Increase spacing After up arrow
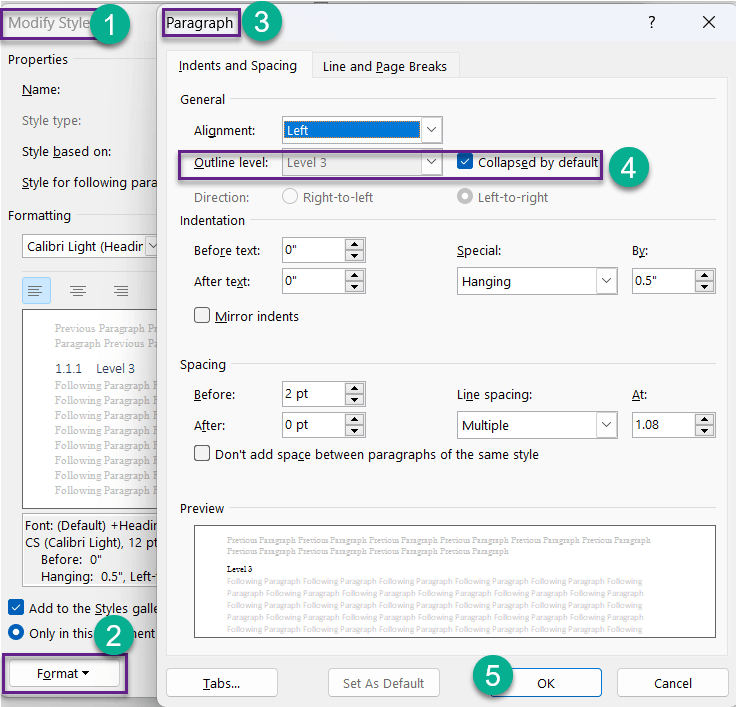Image resolution: width=736 pixels, height=707 pixels. [354, 419]
